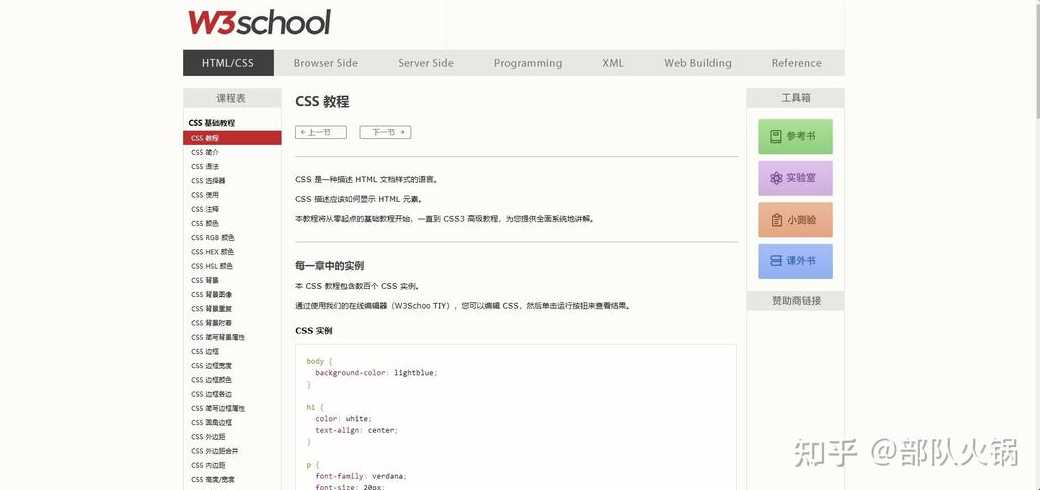
Task: Click the background-color: lightblue code line
Action: tap(376, 373)
